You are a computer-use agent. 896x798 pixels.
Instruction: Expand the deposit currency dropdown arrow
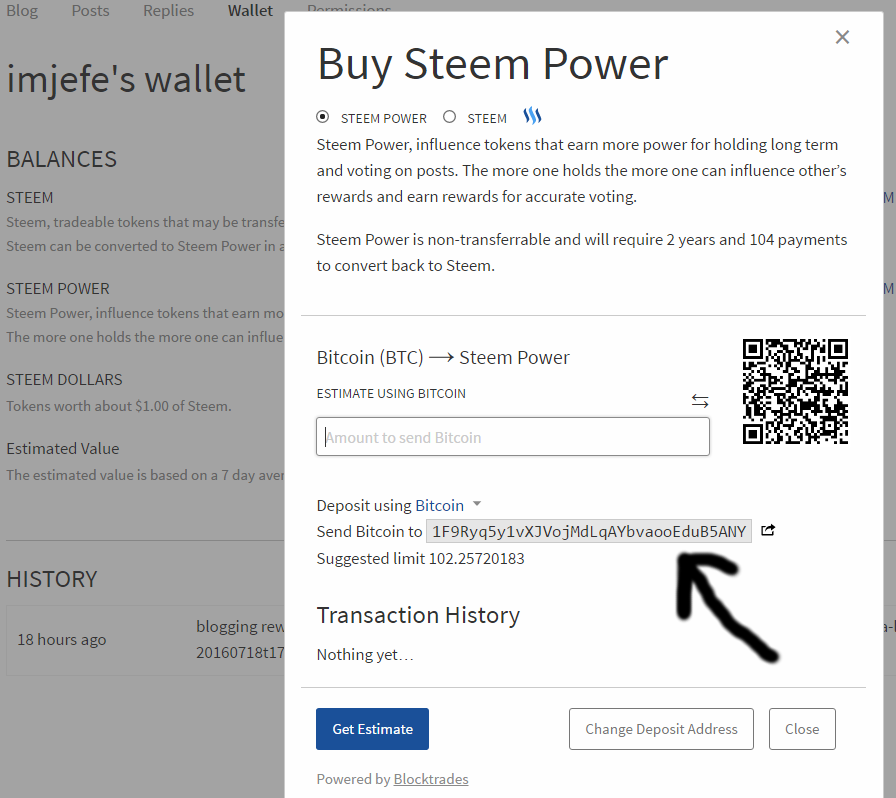[477, 504]
